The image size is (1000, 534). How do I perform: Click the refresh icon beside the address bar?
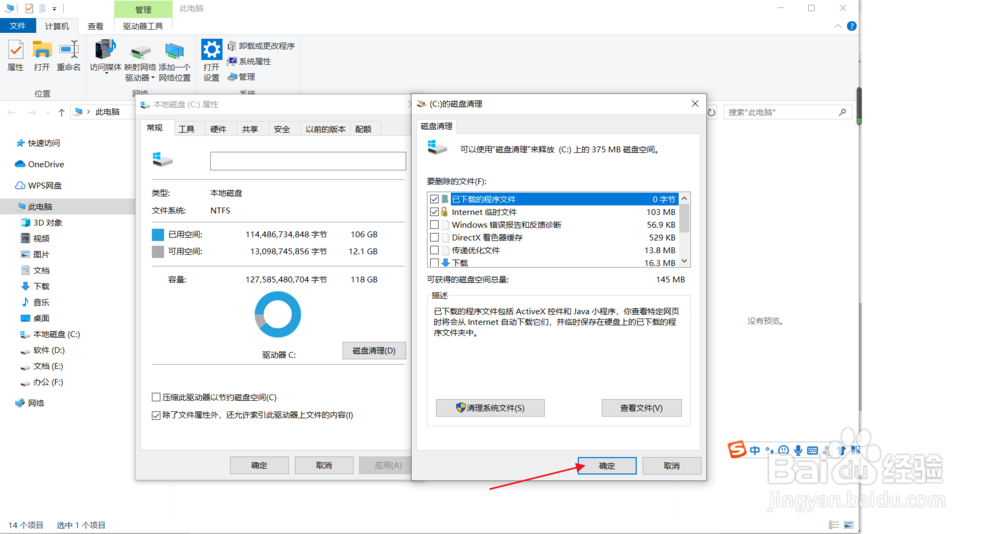712,112
